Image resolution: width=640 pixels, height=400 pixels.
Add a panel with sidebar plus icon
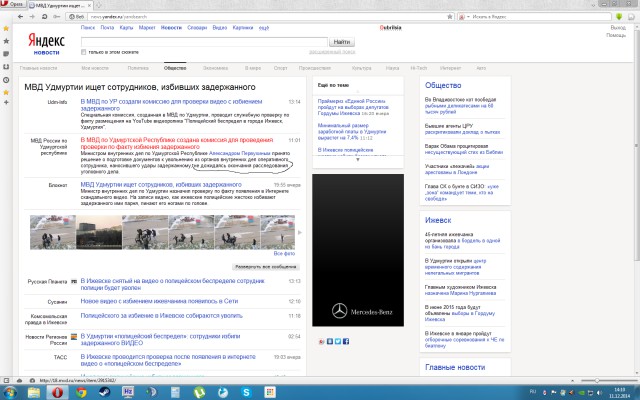click(x=6, y=102)
